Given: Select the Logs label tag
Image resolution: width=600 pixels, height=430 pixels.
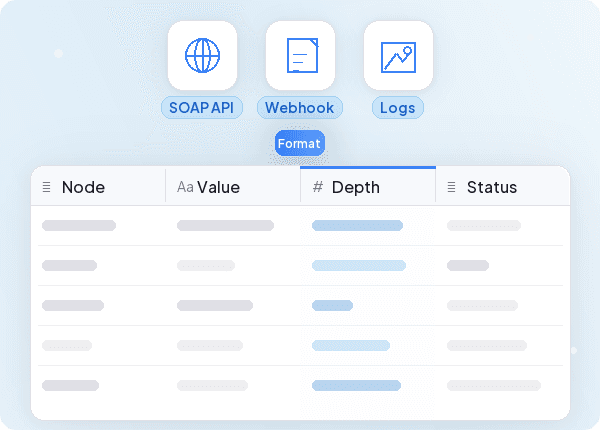Looking at the screenshot, I should 398,107.
